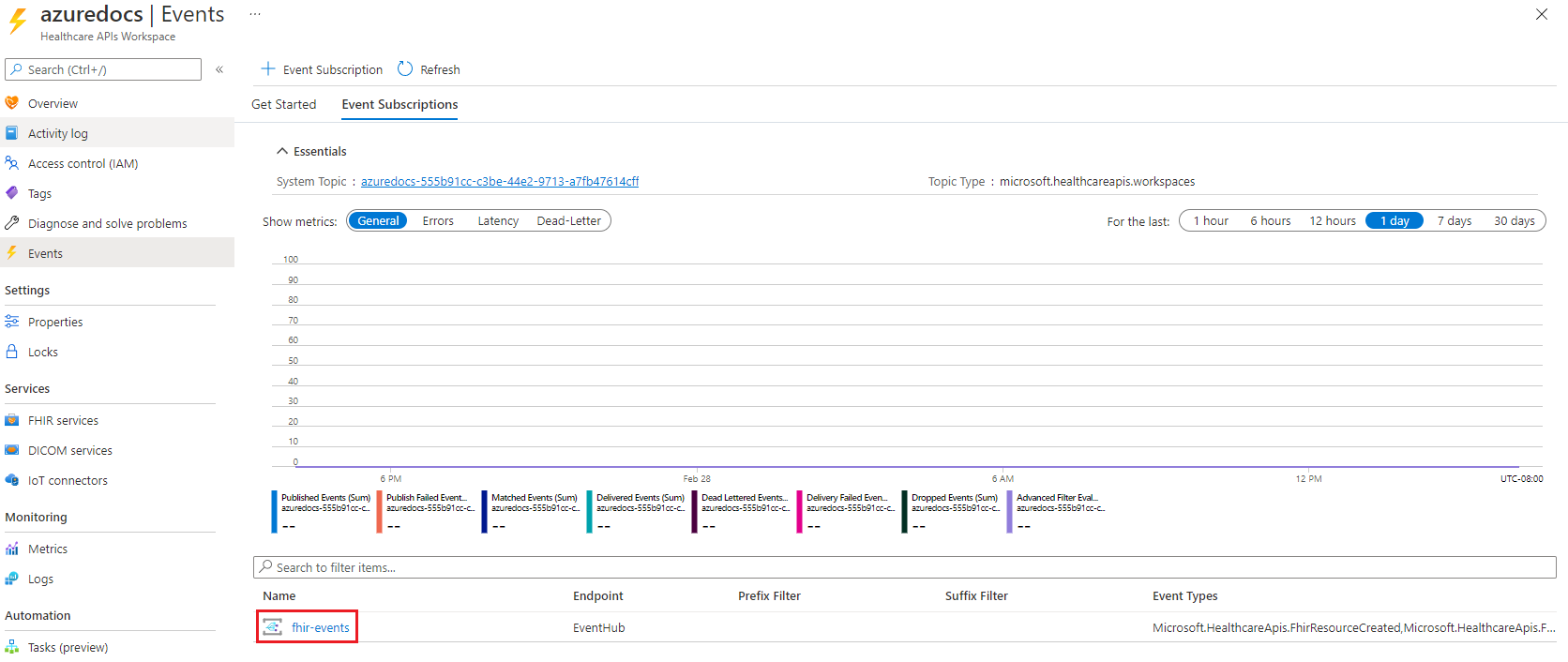Click the IoT connectors icon

(12, 480)
